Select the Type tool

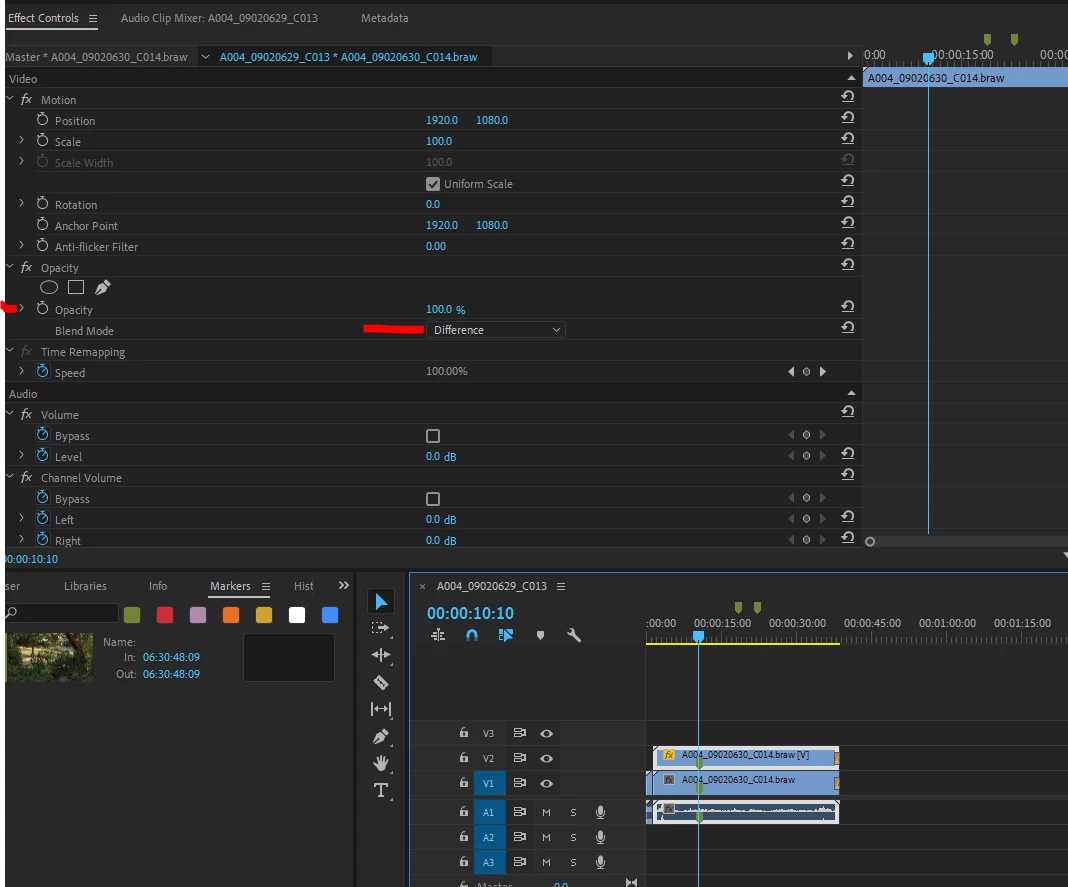tap(381, 790)
